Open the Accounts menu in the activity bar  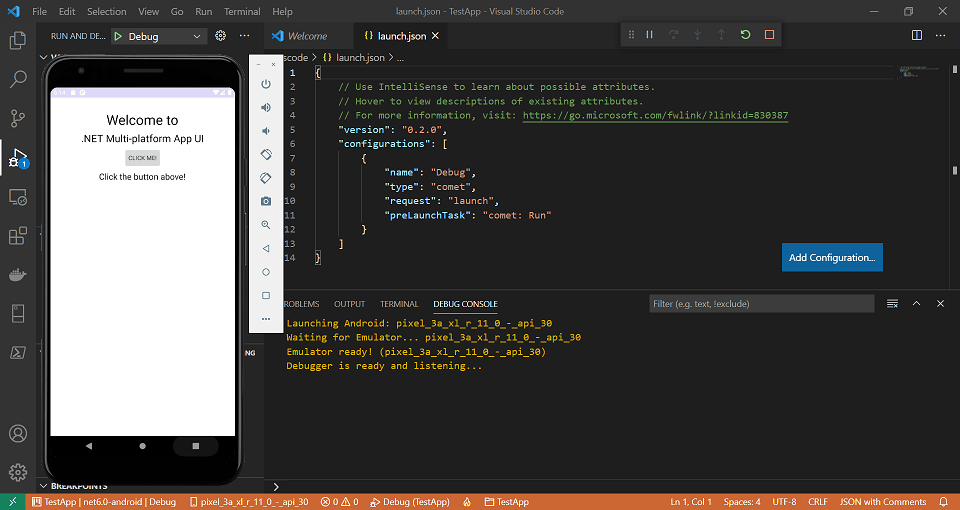point(18,433)
